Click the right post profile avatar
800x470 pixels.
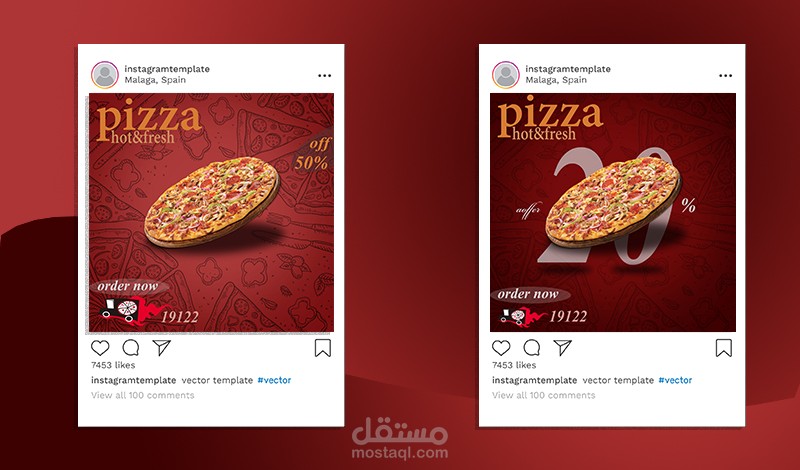click(x=506, y=75)
